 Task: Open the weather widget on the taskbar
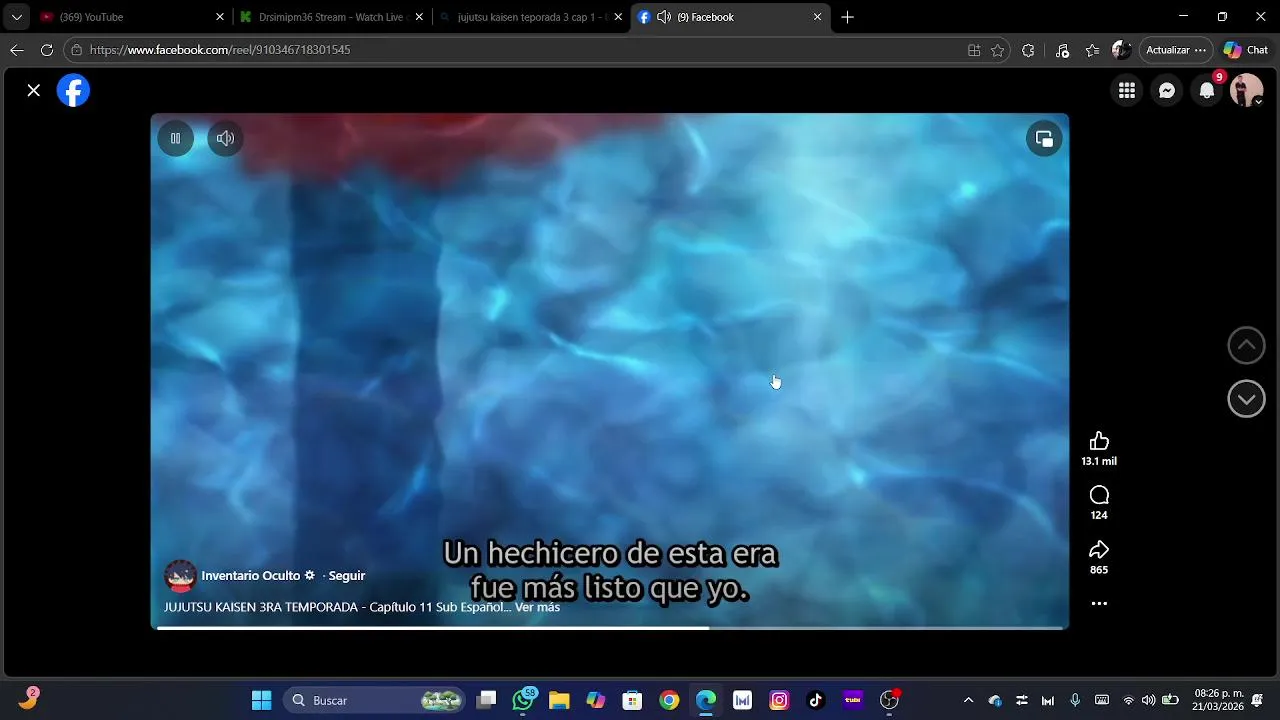pos(28,699)
